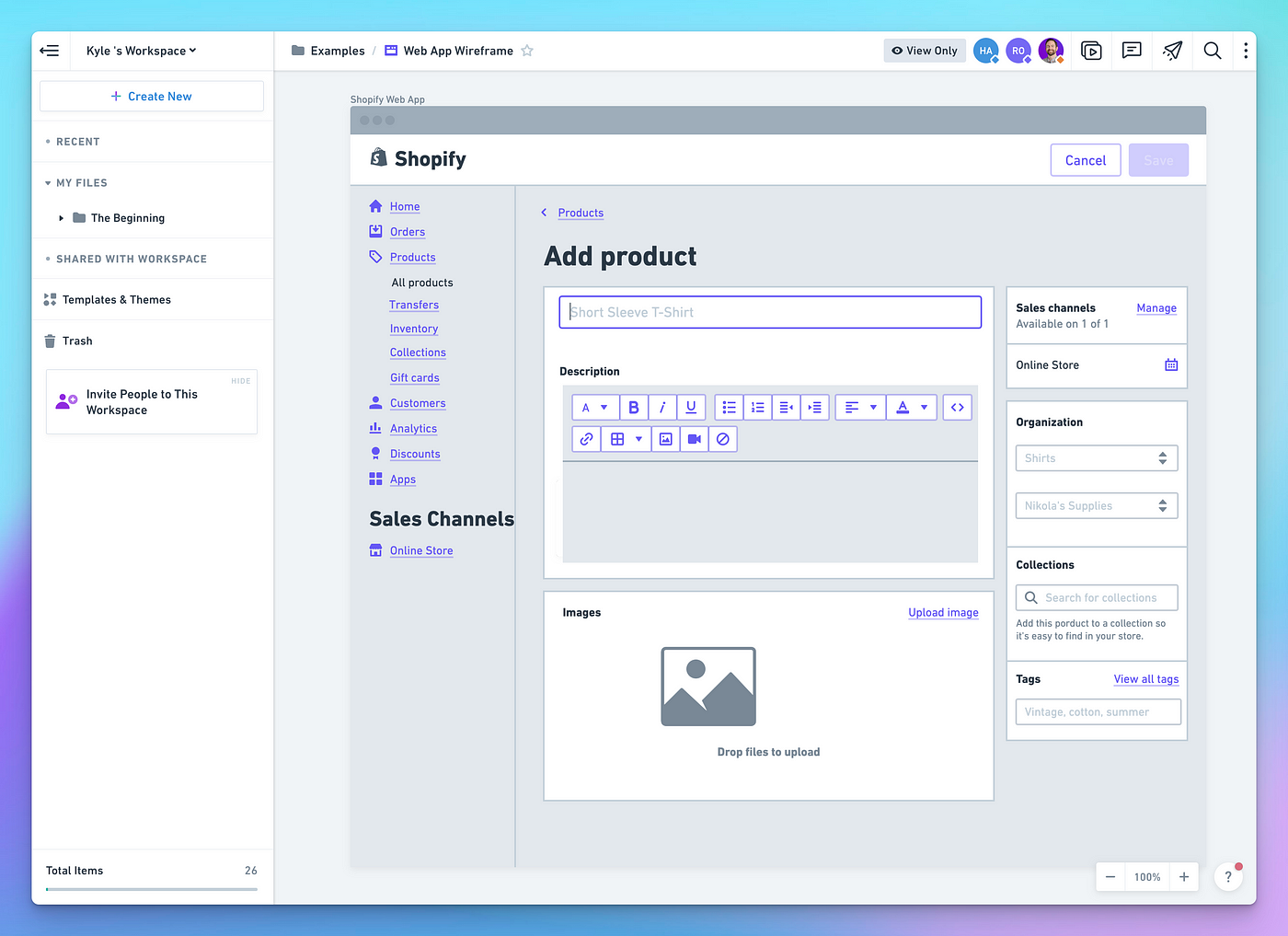
Task: Click the Cancel button
Action: pos(1086,160)
